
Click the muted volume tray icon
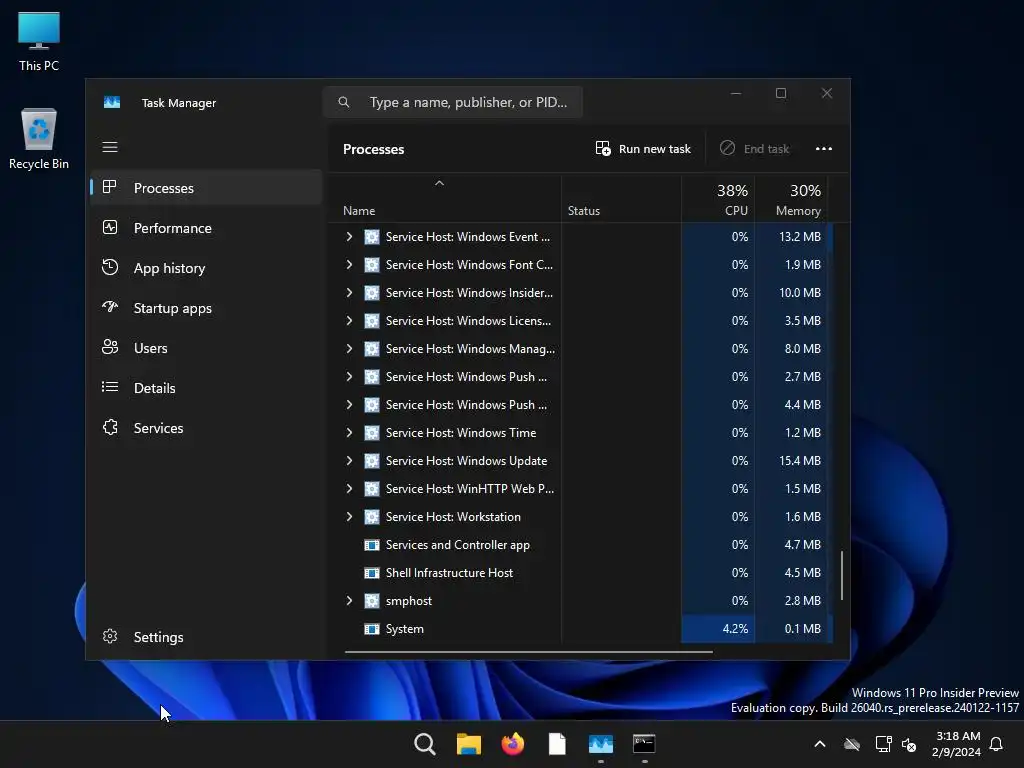[908, 744]
